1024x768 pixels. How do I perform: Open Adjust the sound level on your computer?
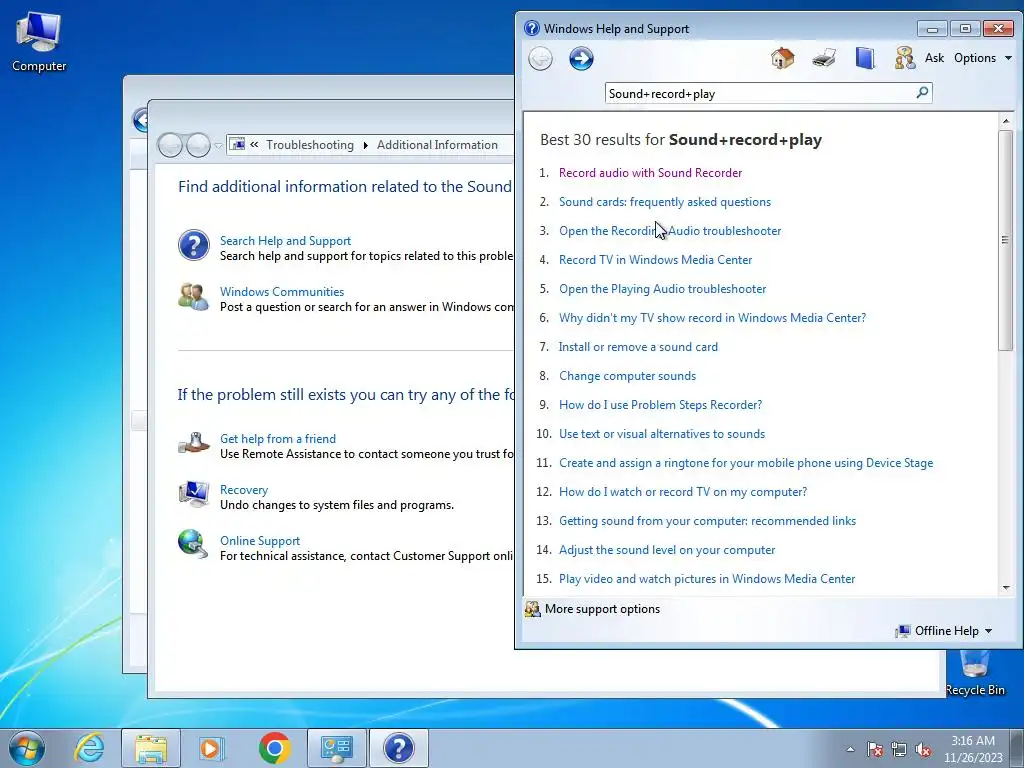point(667,550)
